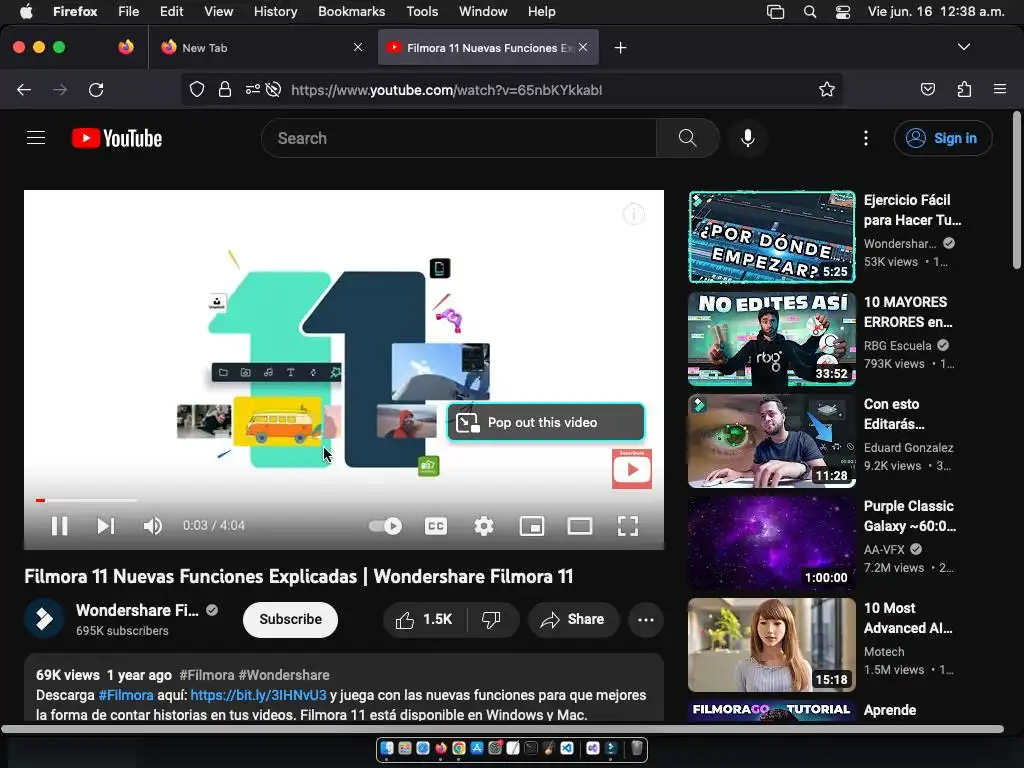The height and width of the screenshot is (768, 1024).
Task: Enable theater mode
Action: [579, 526]
